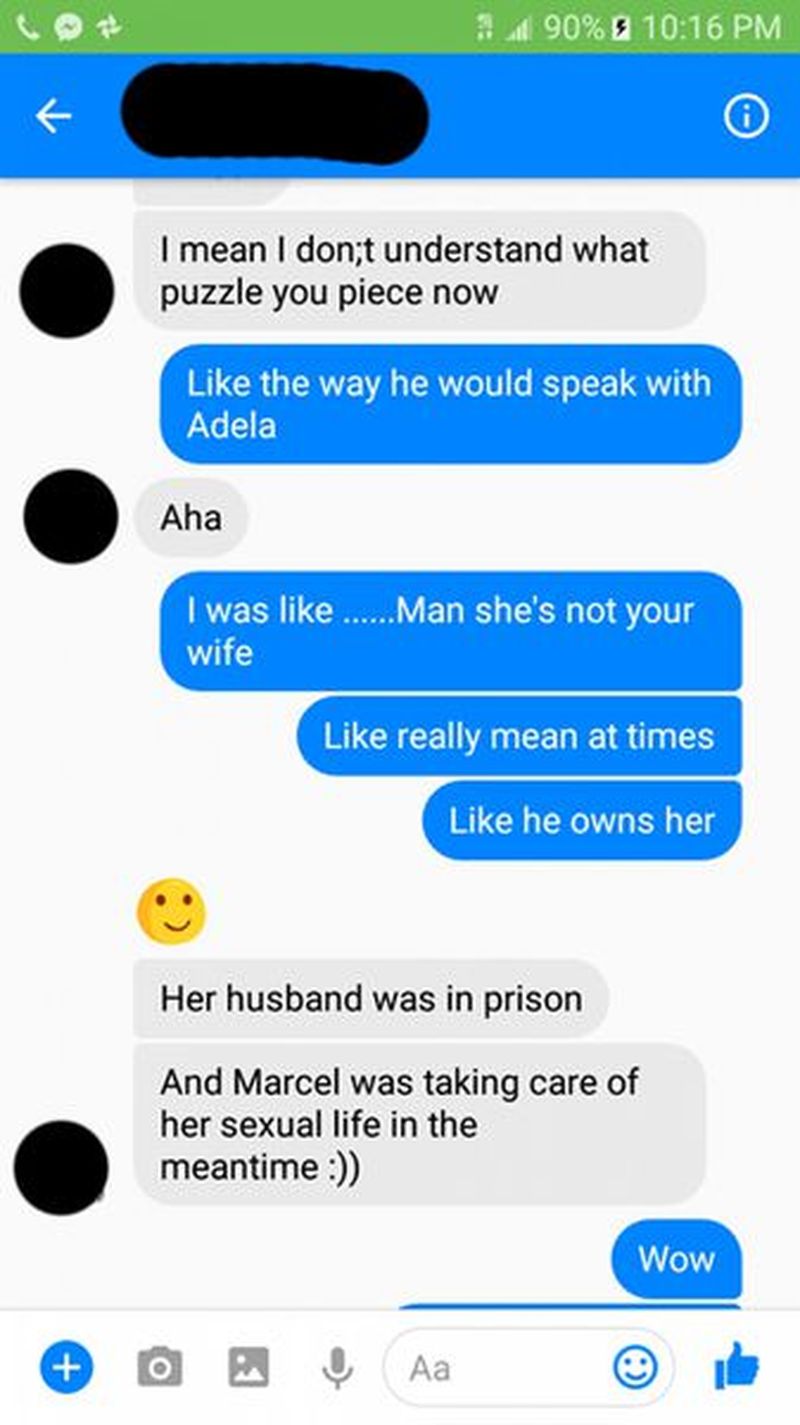Open the emoji picker smiley
The image size is (800, 1425).
click(634, 1367)
